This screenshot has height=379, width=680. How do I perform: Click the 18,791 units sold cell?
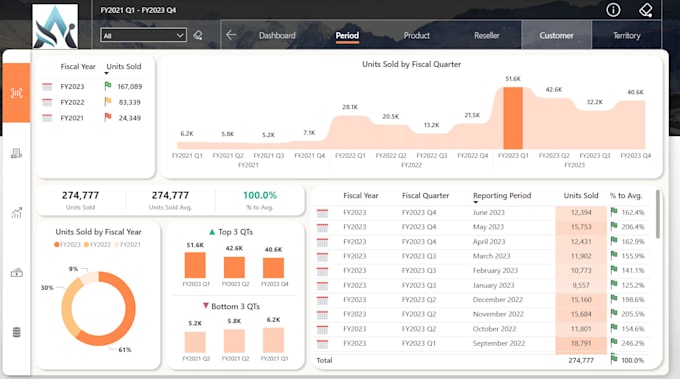point(581,343)
